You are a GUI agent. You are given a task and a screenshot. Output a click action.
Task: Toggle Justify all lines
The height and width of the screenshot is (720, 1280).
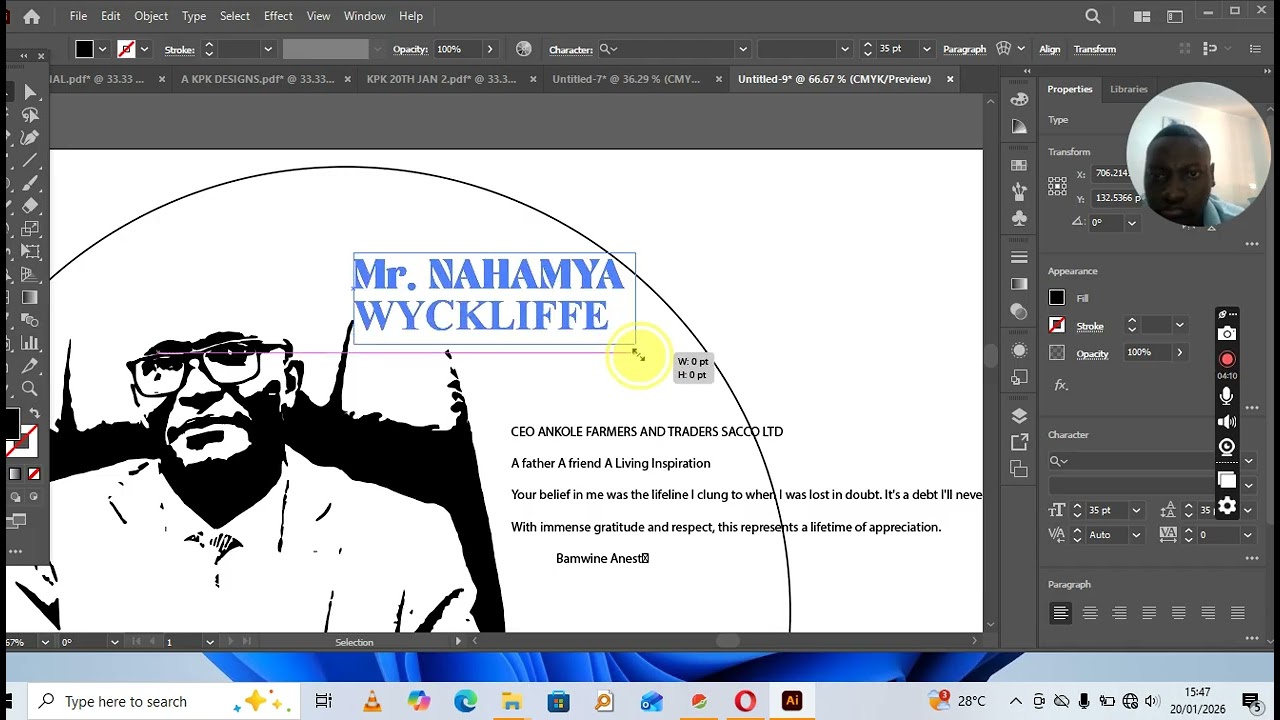click(x=1238, y=613)
